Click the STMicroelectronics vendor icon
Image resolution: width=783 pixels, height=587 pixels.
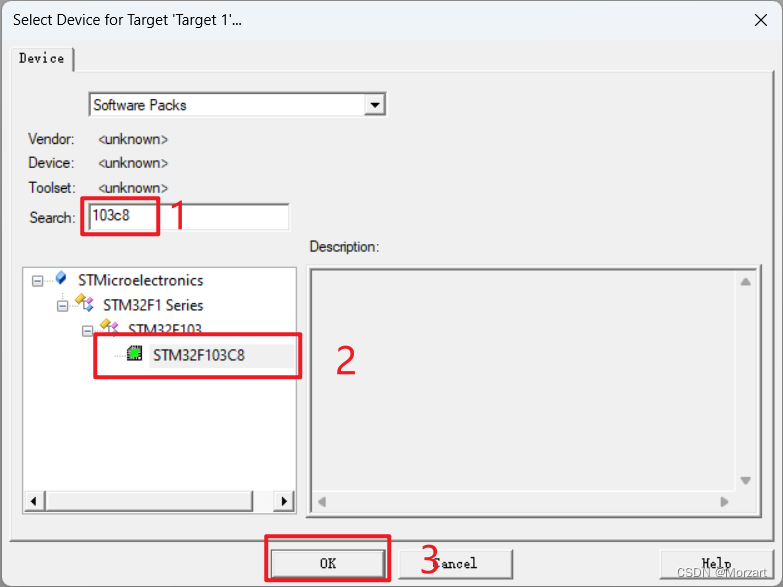(x=61, y=278)
